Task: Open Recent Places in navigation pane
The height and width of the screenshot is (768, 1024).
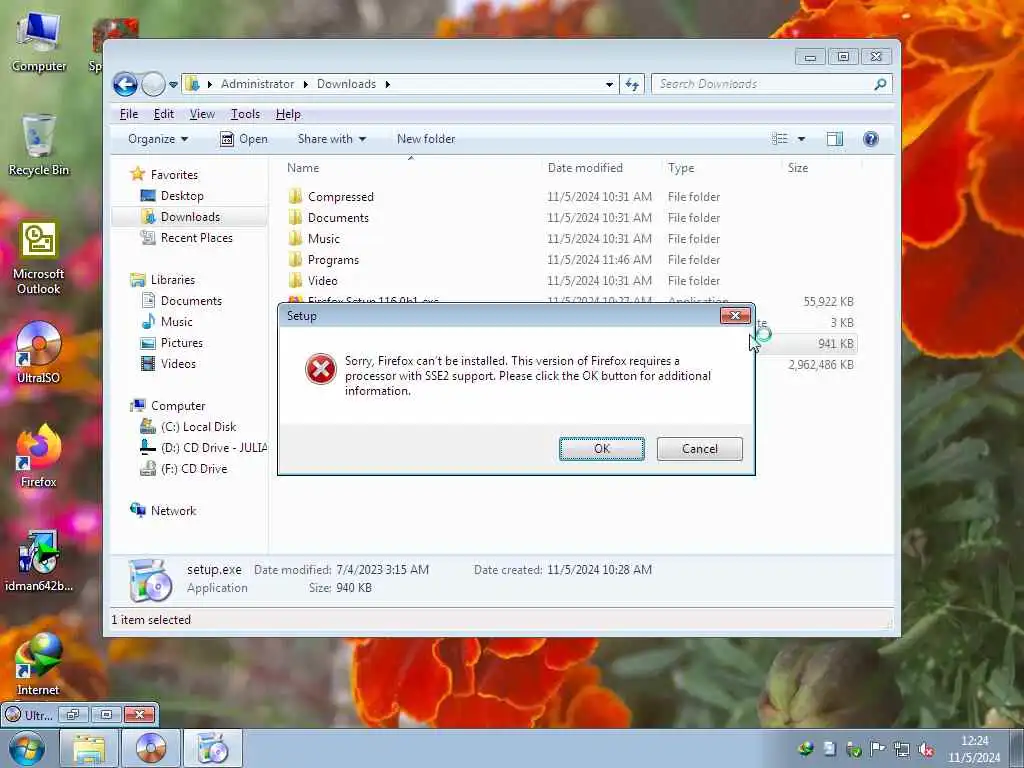Action: pos(187,238)
